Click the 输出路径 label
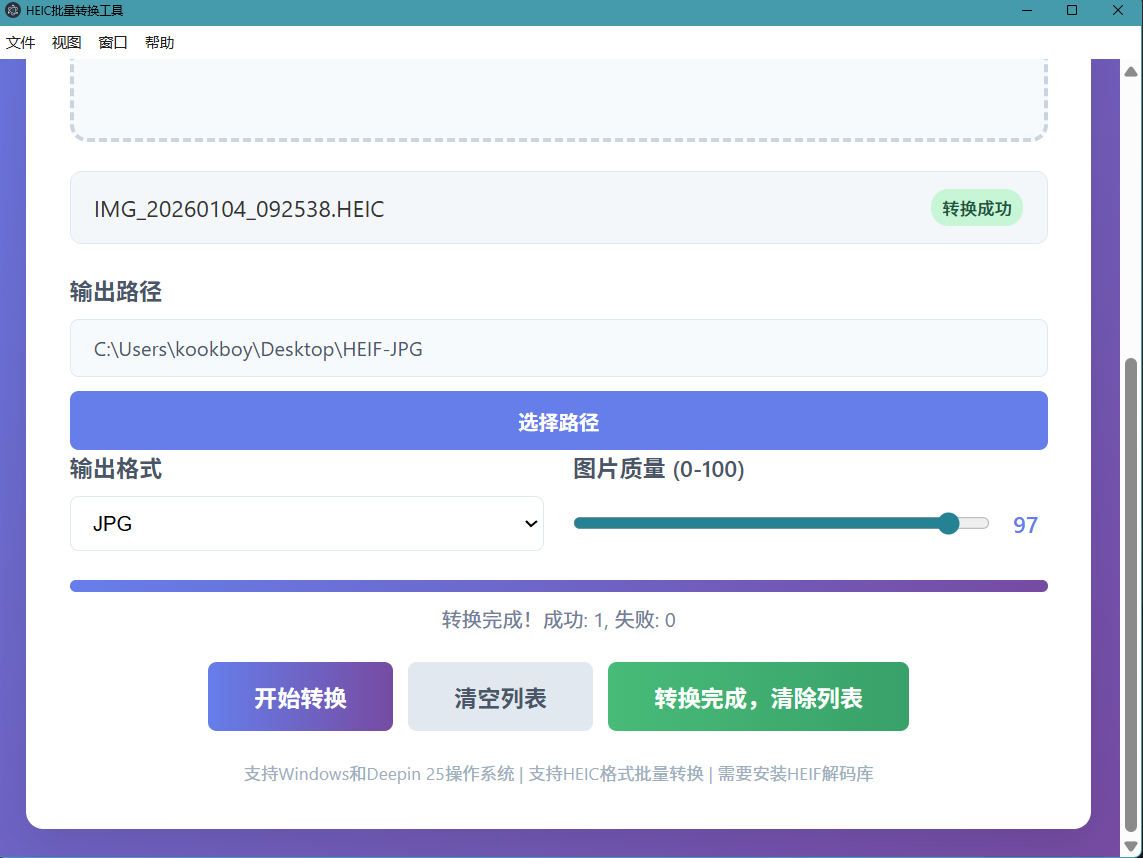1143x858 pixels. tap(116, 292)
